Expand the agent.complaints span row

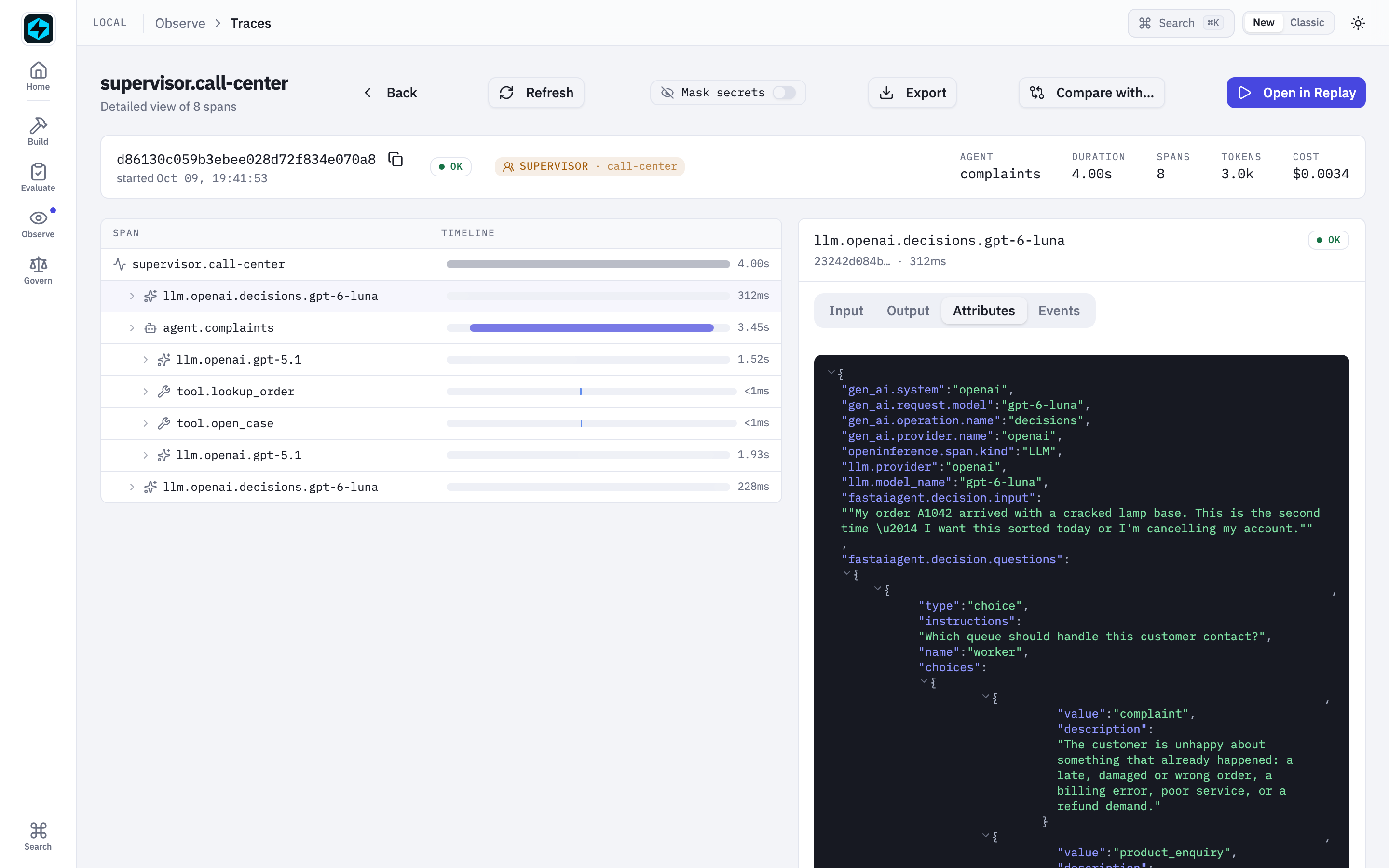[132, 328]
